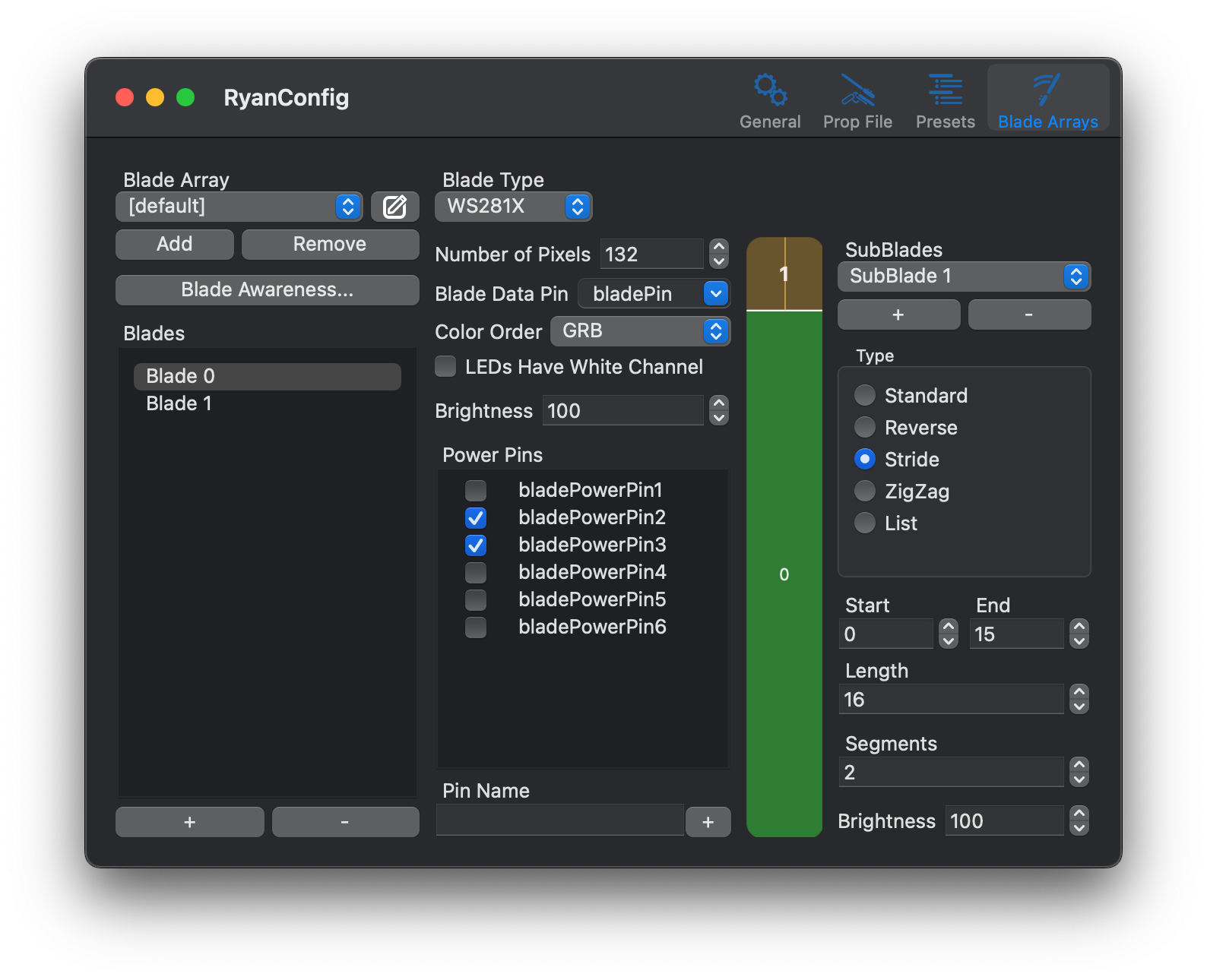Open the Blade Type WS281X dropdown
Viewport: 1207px width, 980px height.
pyautogui.click(x=513, y=207)
